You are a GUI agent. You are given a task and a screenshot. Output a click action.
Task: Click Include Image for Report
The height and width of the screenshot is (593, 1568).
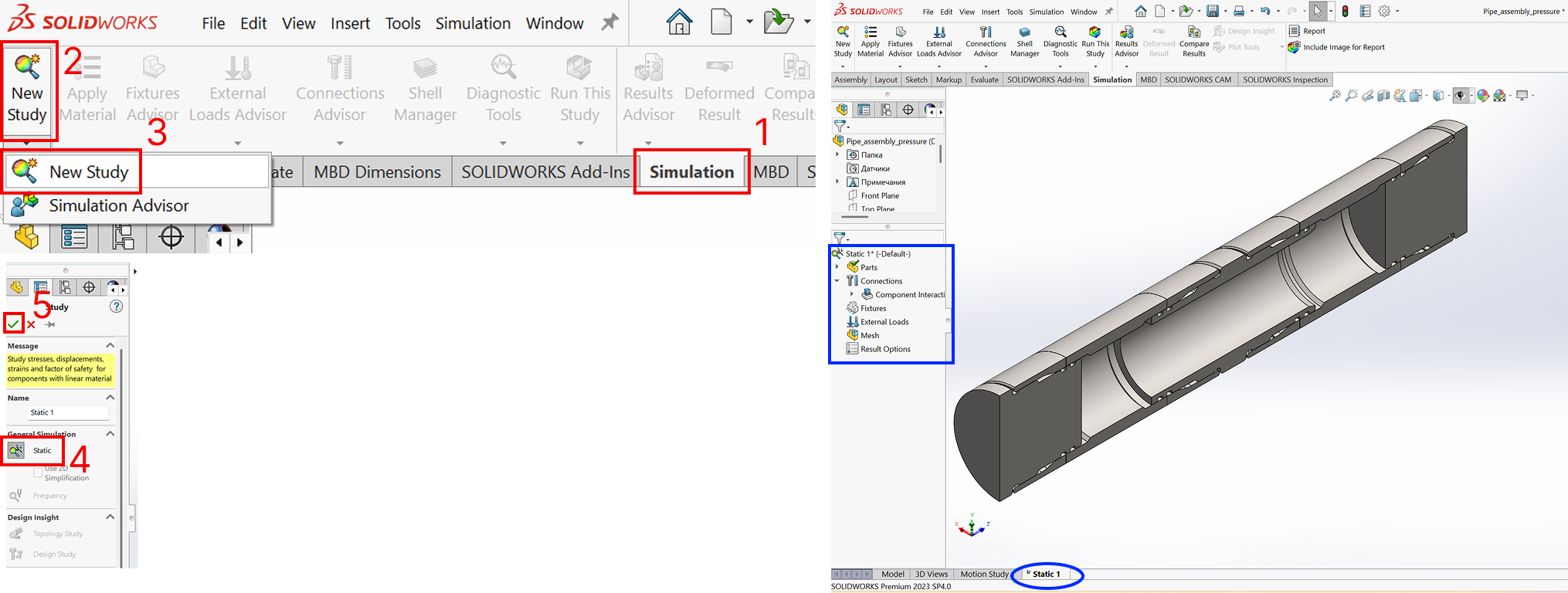1337,47
